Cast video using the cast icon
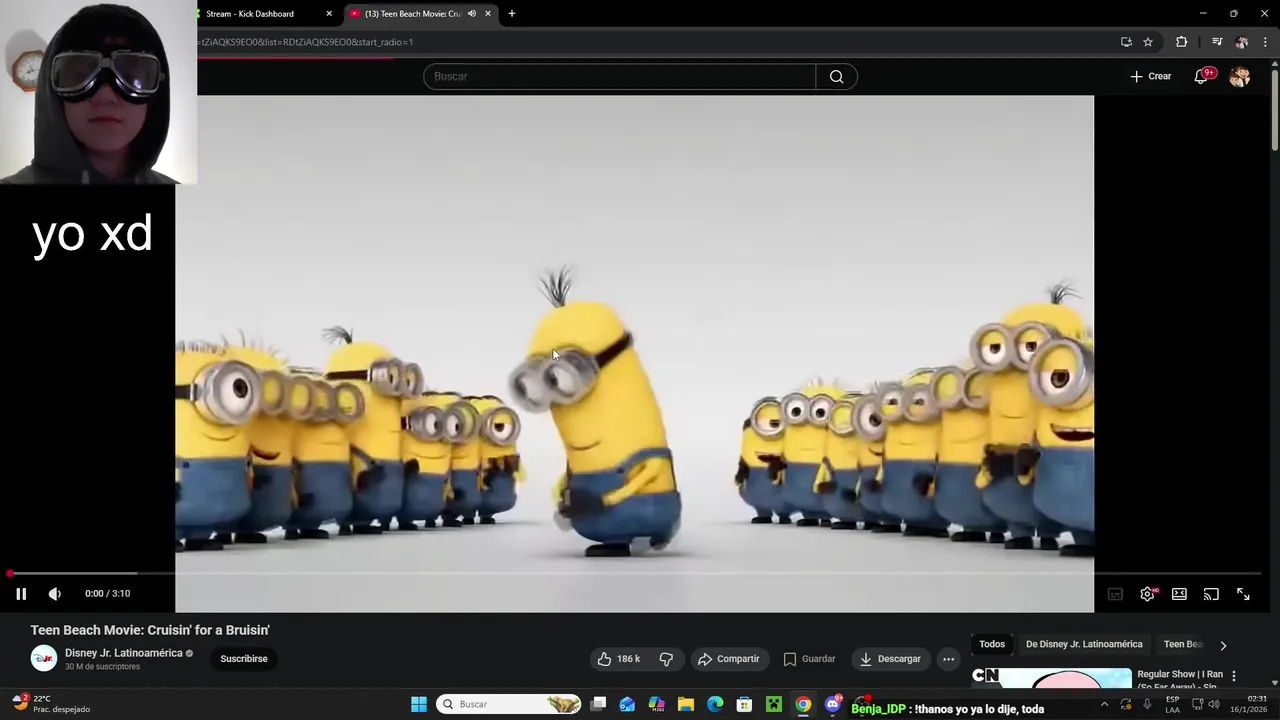Viewport: 1280px width, 720px height. tap(1211, 594)
